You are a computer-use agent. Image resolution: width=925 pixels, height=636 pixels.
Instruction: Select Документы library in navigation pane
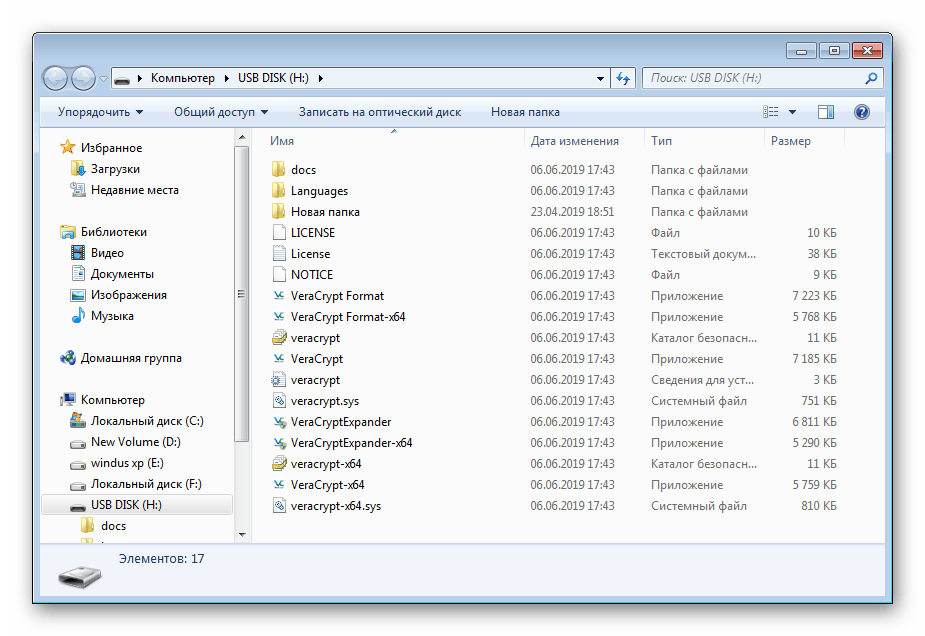coord(122,274)
